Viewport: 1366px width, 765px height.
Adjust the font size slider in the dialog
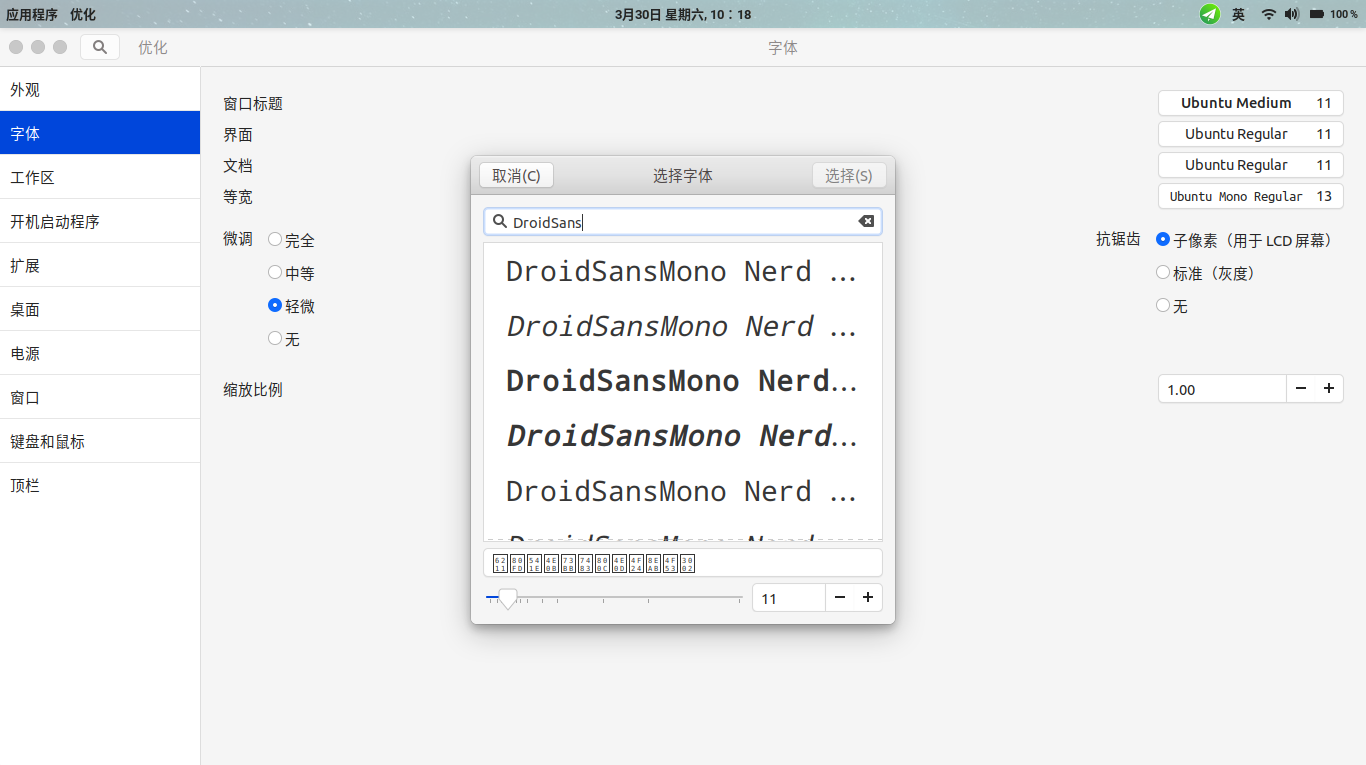(508, 598)
